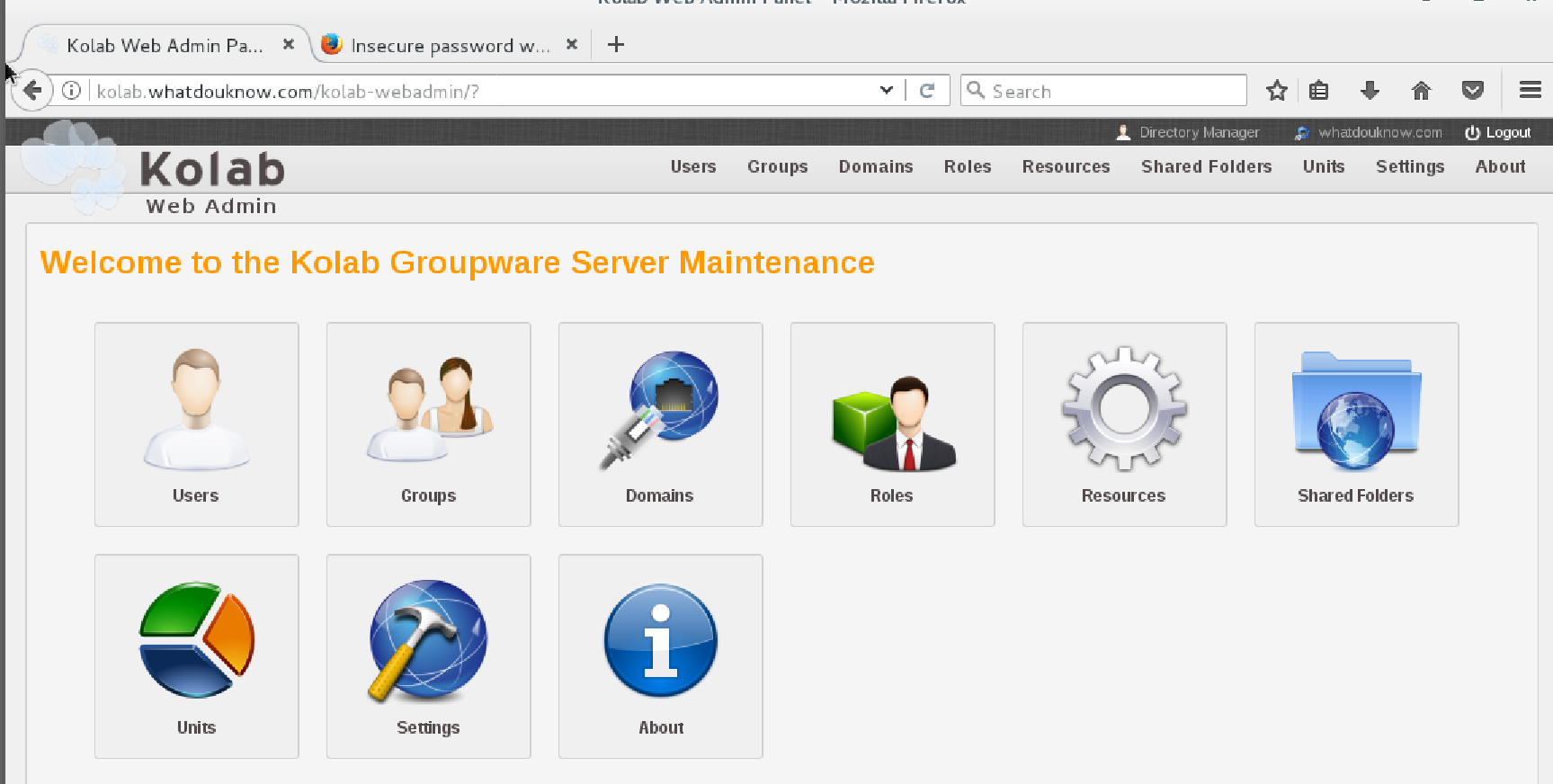1553x784 pixels.
Task: Go to Firefox Home icon
Action: [x=1421, y=91]
